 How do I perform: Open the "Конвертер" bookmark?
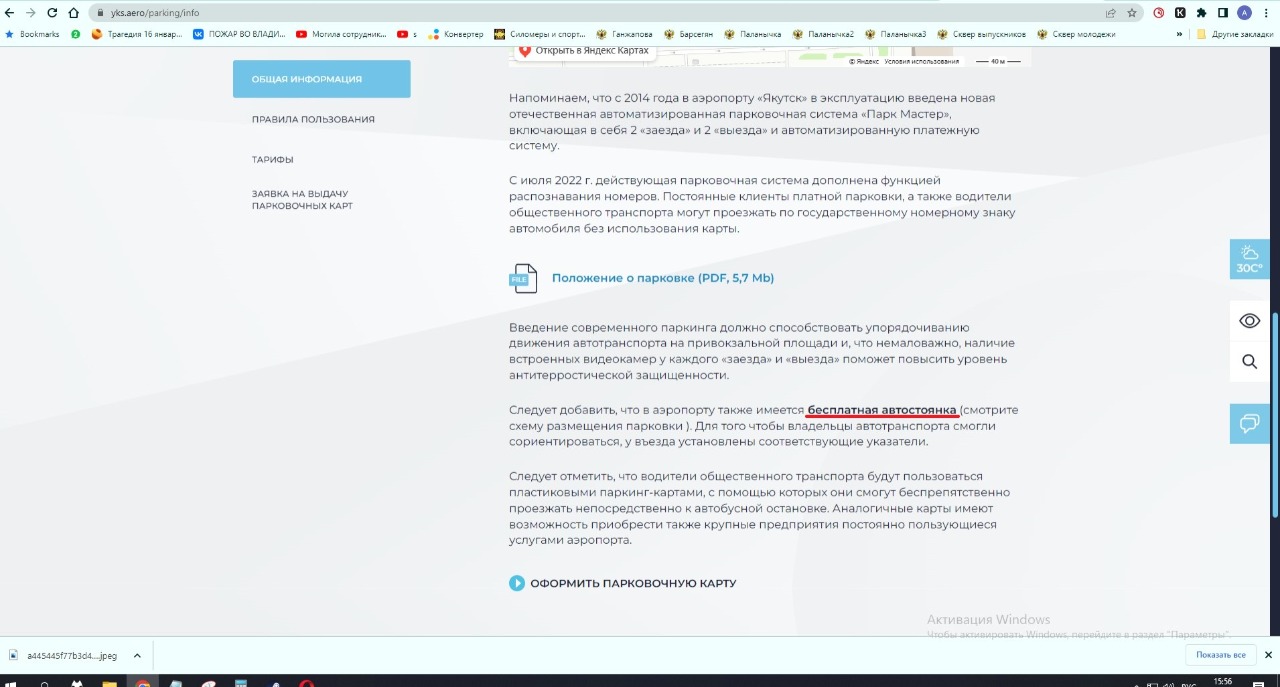pyautogui.click(x=456, y=34)
